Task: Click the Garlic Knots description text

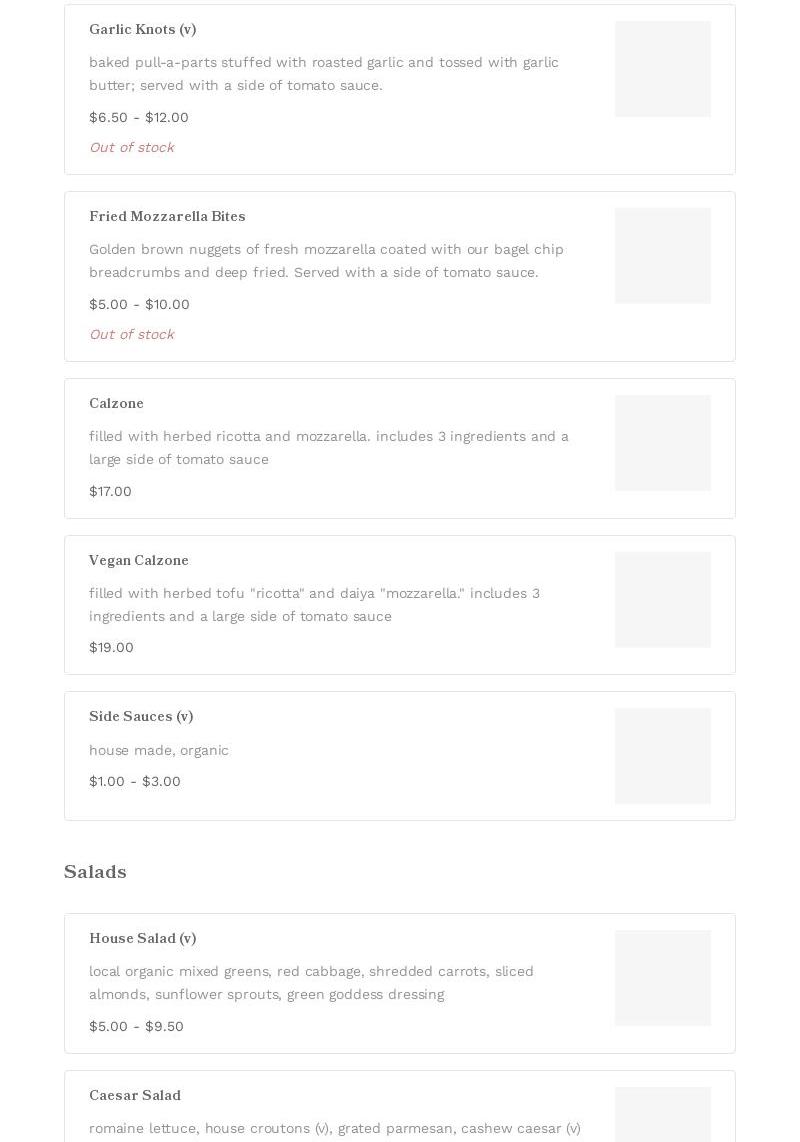Action: point(323,74)
